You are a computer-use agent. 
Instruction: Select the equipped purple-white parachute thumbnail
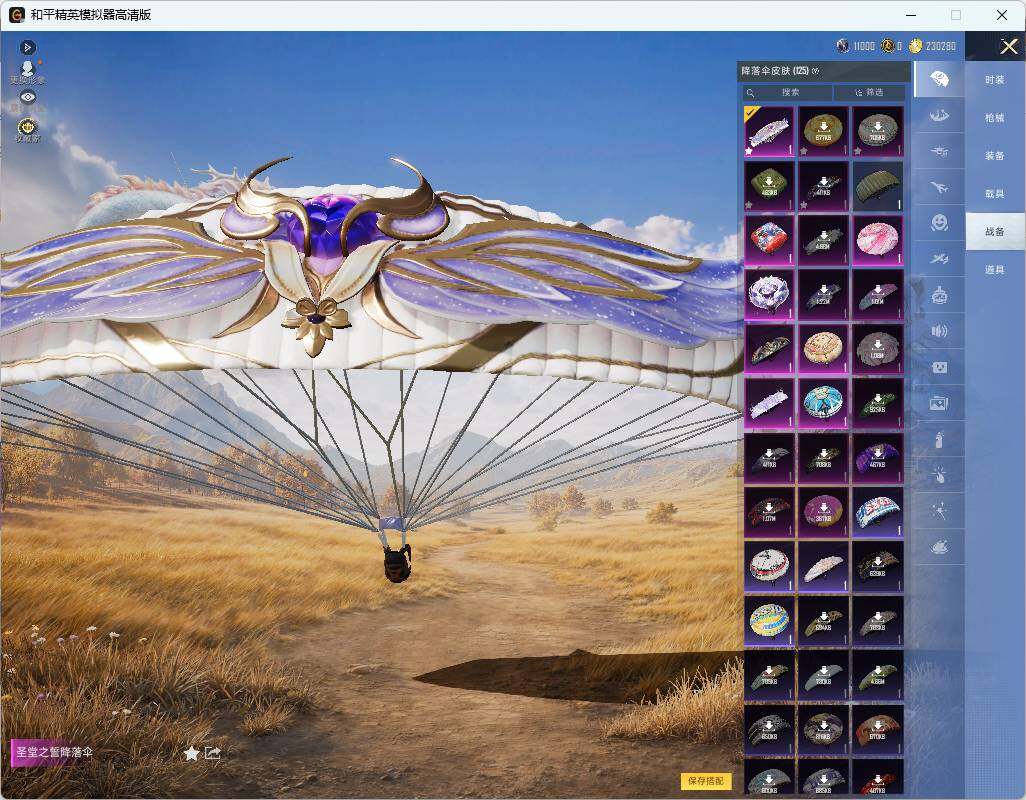click(769, 131)
